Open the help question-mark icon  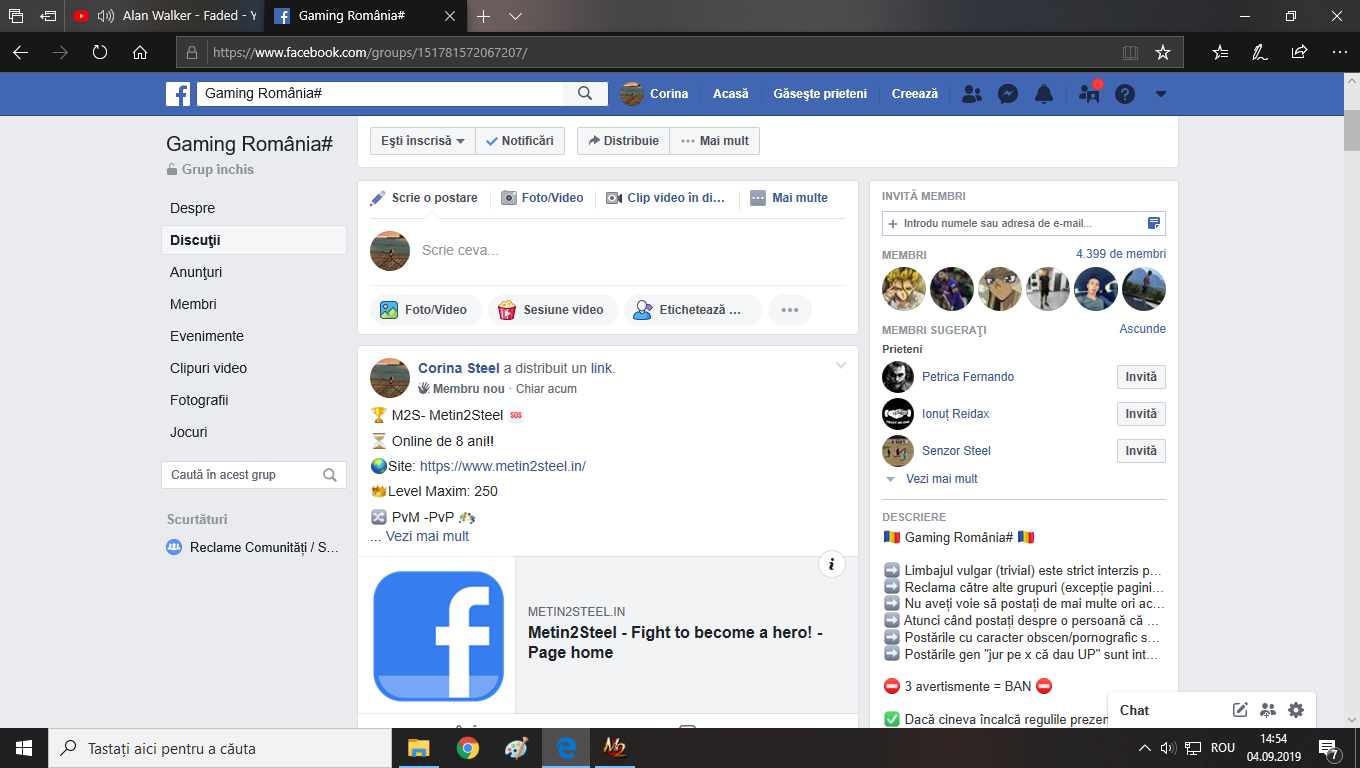(x=1125, y=94)
